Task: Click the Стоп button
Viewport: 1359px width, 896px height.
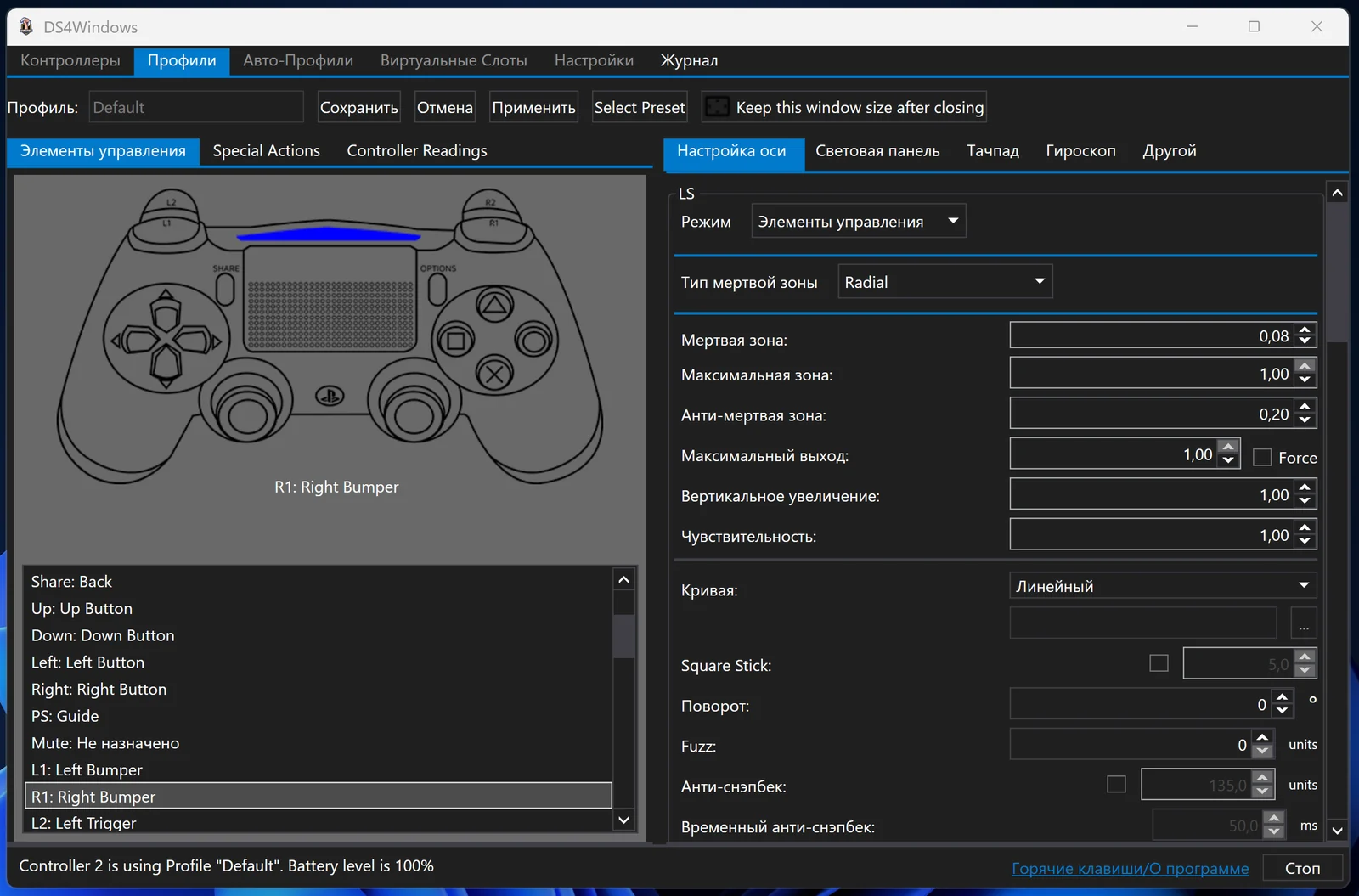Action: point(1302,868)
